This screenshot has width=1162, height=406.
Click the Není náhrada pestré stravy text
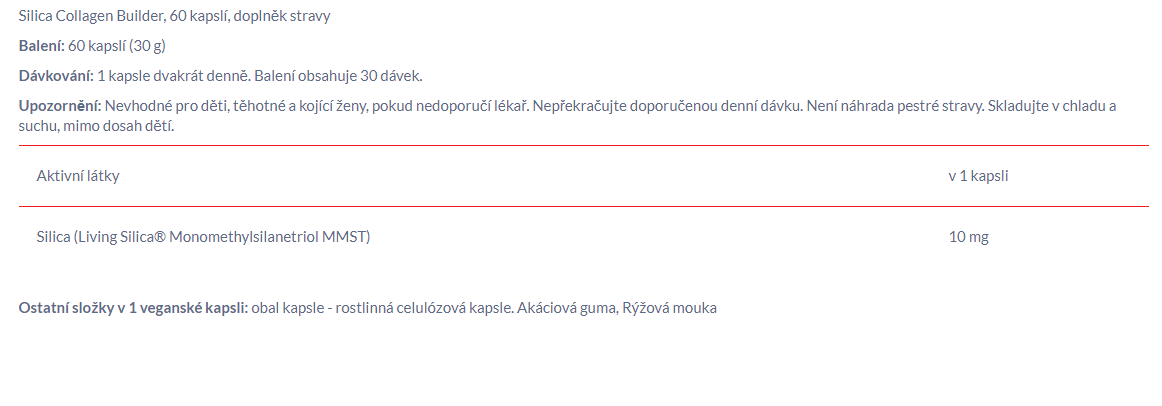pyautogui.click(x=894, y=105)
